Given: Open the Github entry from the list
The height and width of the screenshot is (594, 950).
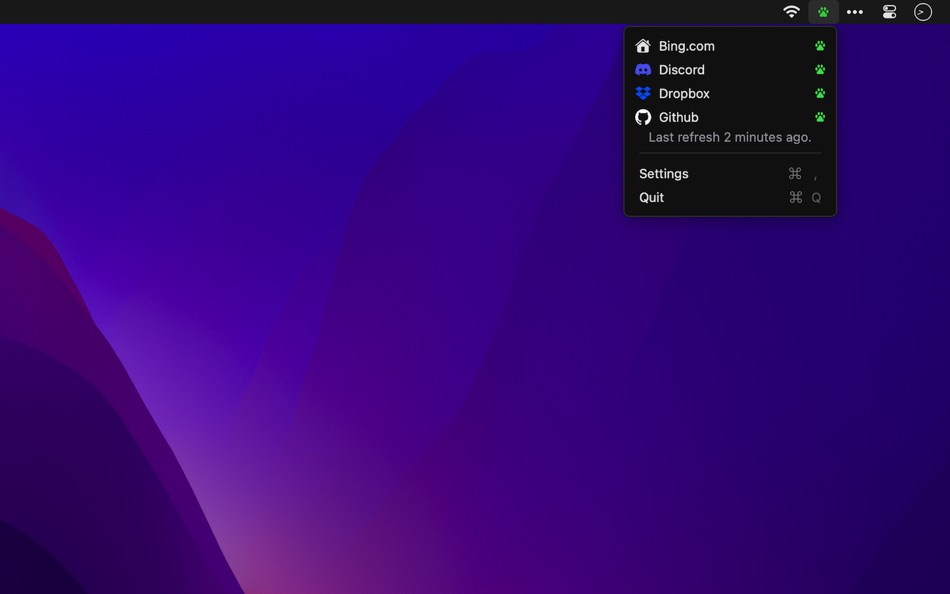Looking at the screenshot, I should tap(678, 117).
